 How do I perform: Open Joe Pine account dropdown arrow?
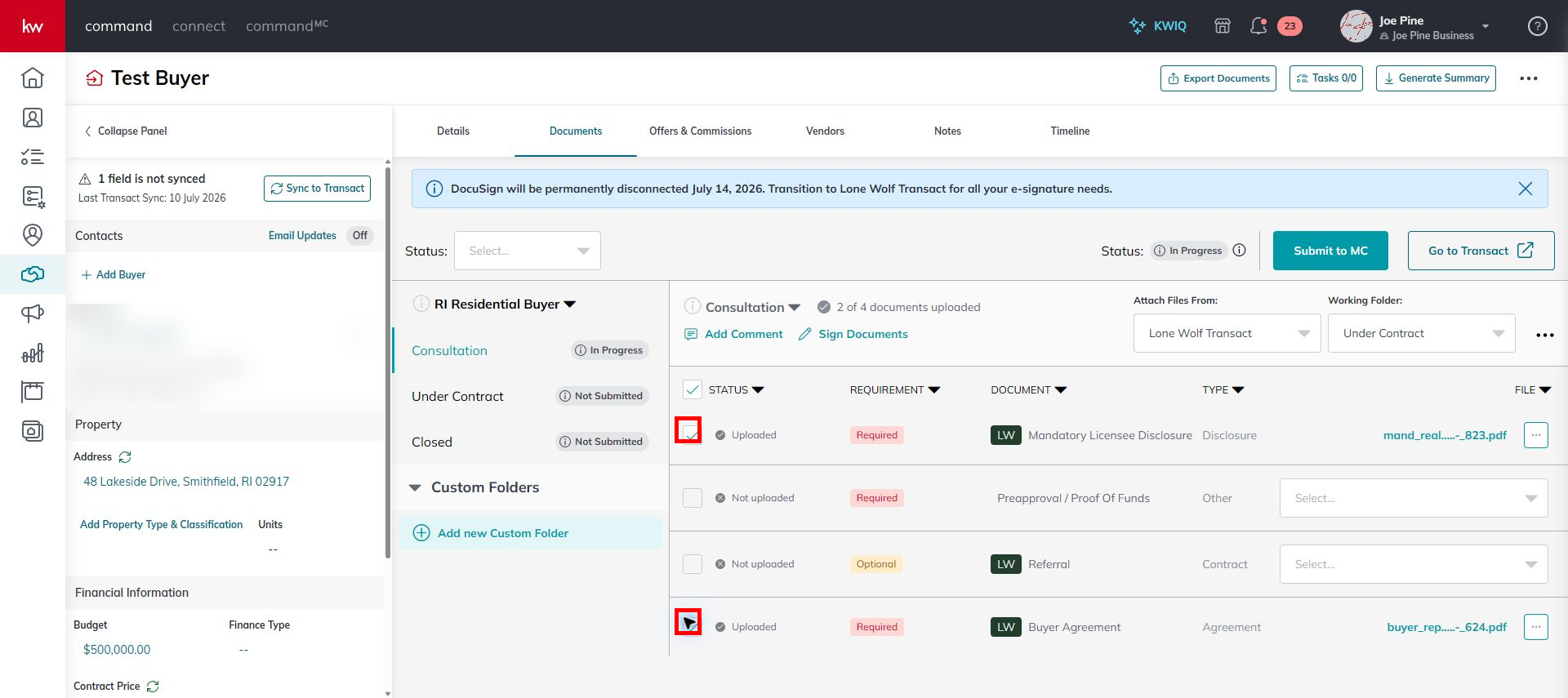(1486, 26)
